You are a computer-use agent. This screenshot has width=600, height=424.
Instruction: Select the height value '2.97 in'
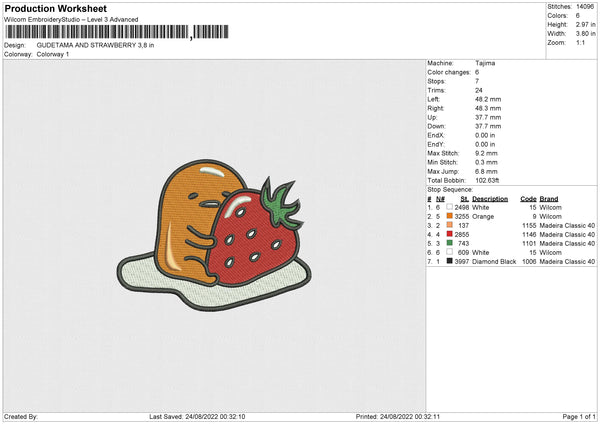pos(585,24)
